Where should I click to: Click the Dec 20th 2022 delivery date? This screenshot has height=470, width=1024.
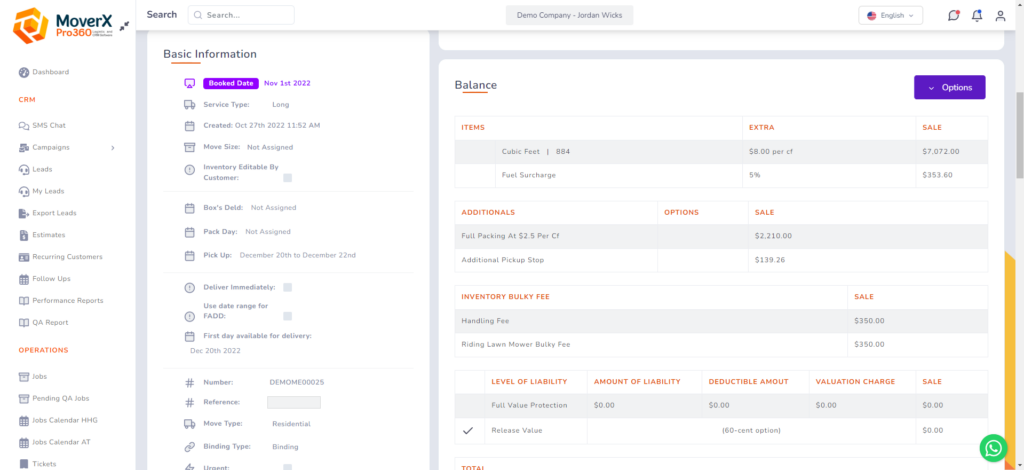(216, 351)
